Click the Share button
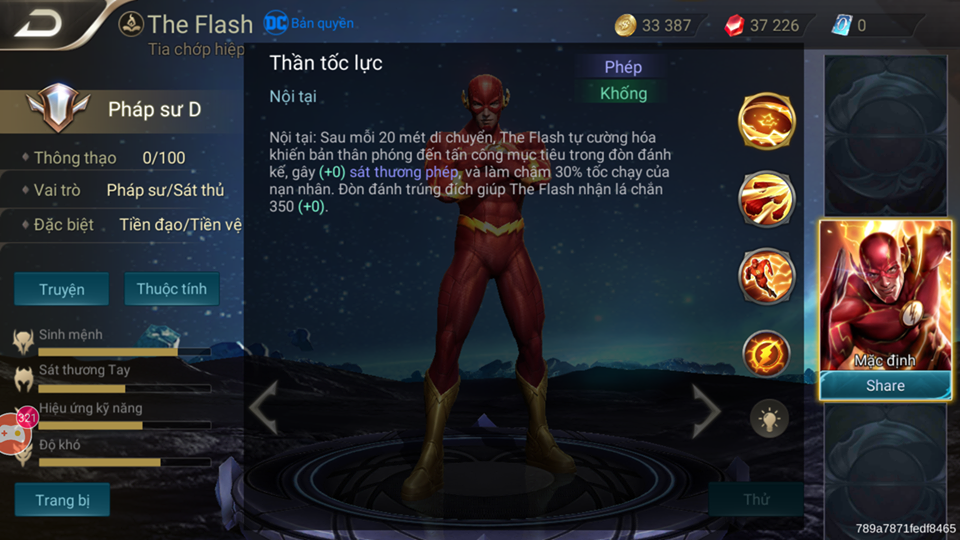 [885, 385]
